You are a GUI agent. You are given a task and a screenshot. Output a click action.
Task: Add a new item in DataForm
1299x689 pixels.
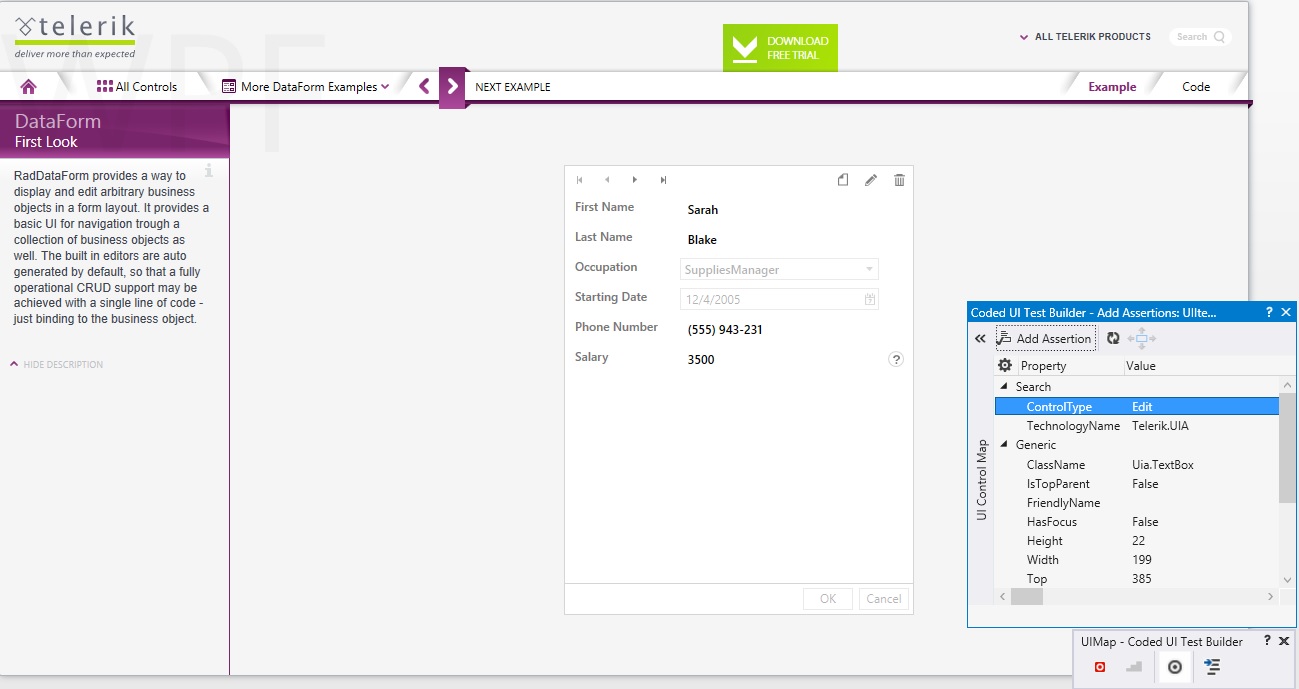tap(843, 180)
